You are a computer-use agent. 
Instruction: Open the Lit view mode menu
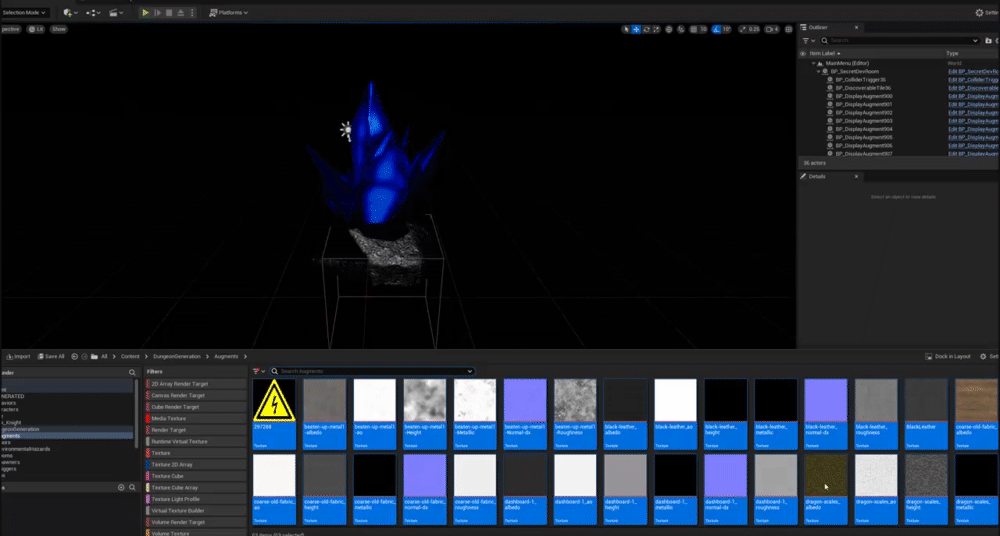(x=36, y=29)
